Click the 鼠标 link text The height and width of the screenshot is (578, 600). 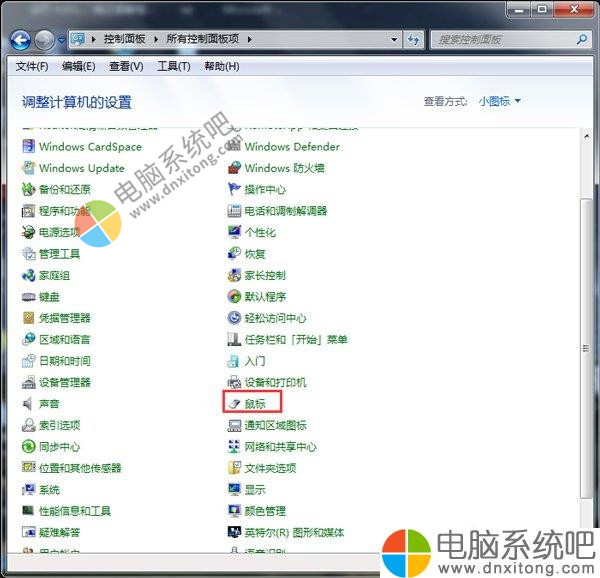[x=255, y=404]
